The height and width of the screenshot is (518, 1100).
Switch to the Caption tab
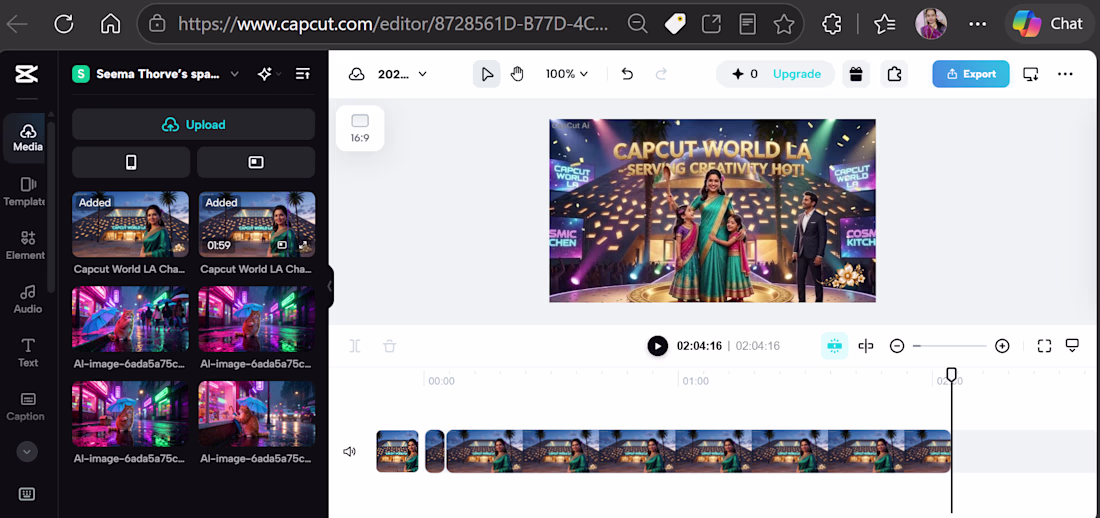pyautogui.click(x=26, y=407)
